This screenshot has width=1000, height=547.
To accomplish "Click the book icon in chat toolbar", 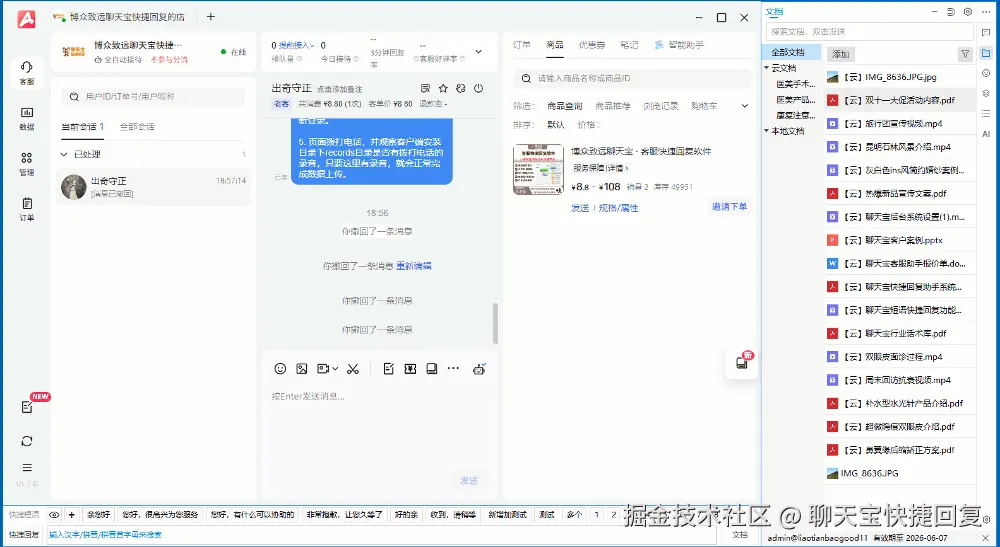I will (432, 368).
